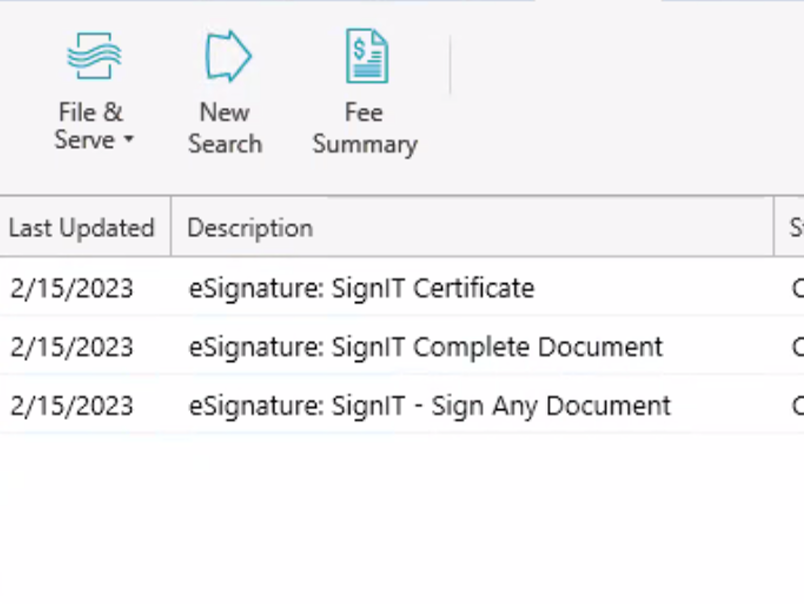Click the far-right cell in the SignIT Certificate row
Viewport: 804px width, 604px height.
pos(794,288)
